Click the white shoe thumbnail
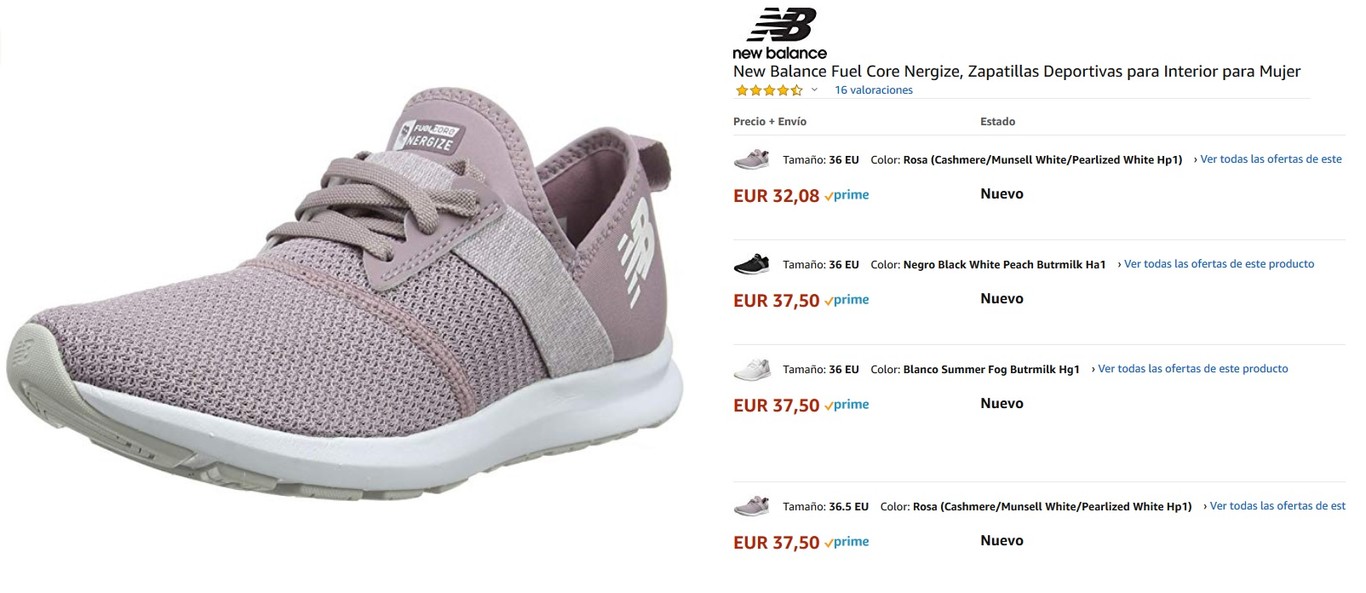This screenshot has width=1366, height=593. (751, 369)
